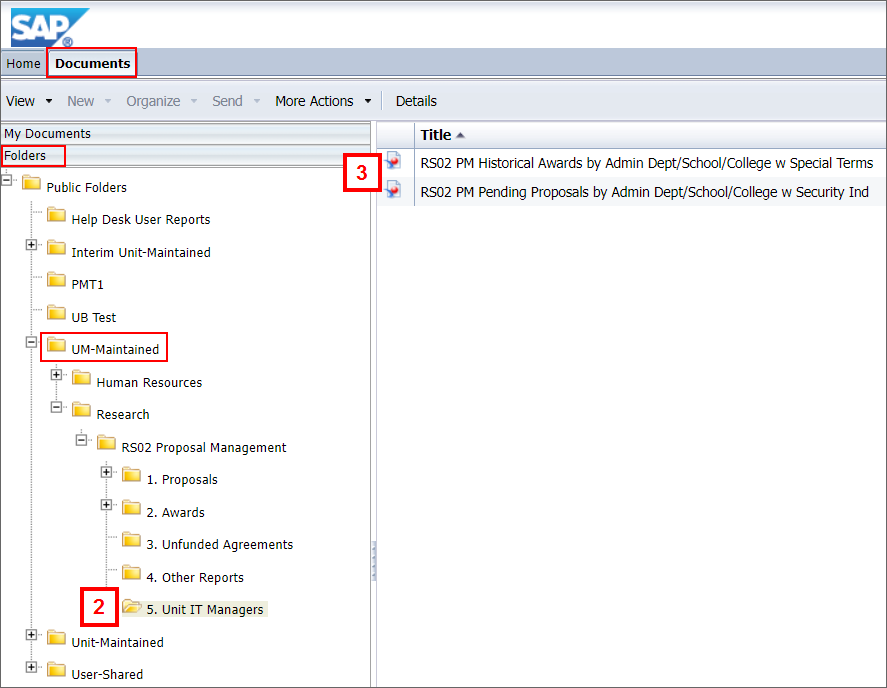Collapse the Research folder node
This screenshot has width=887, height=688.
pyautogui.click(x=57, y=407)
